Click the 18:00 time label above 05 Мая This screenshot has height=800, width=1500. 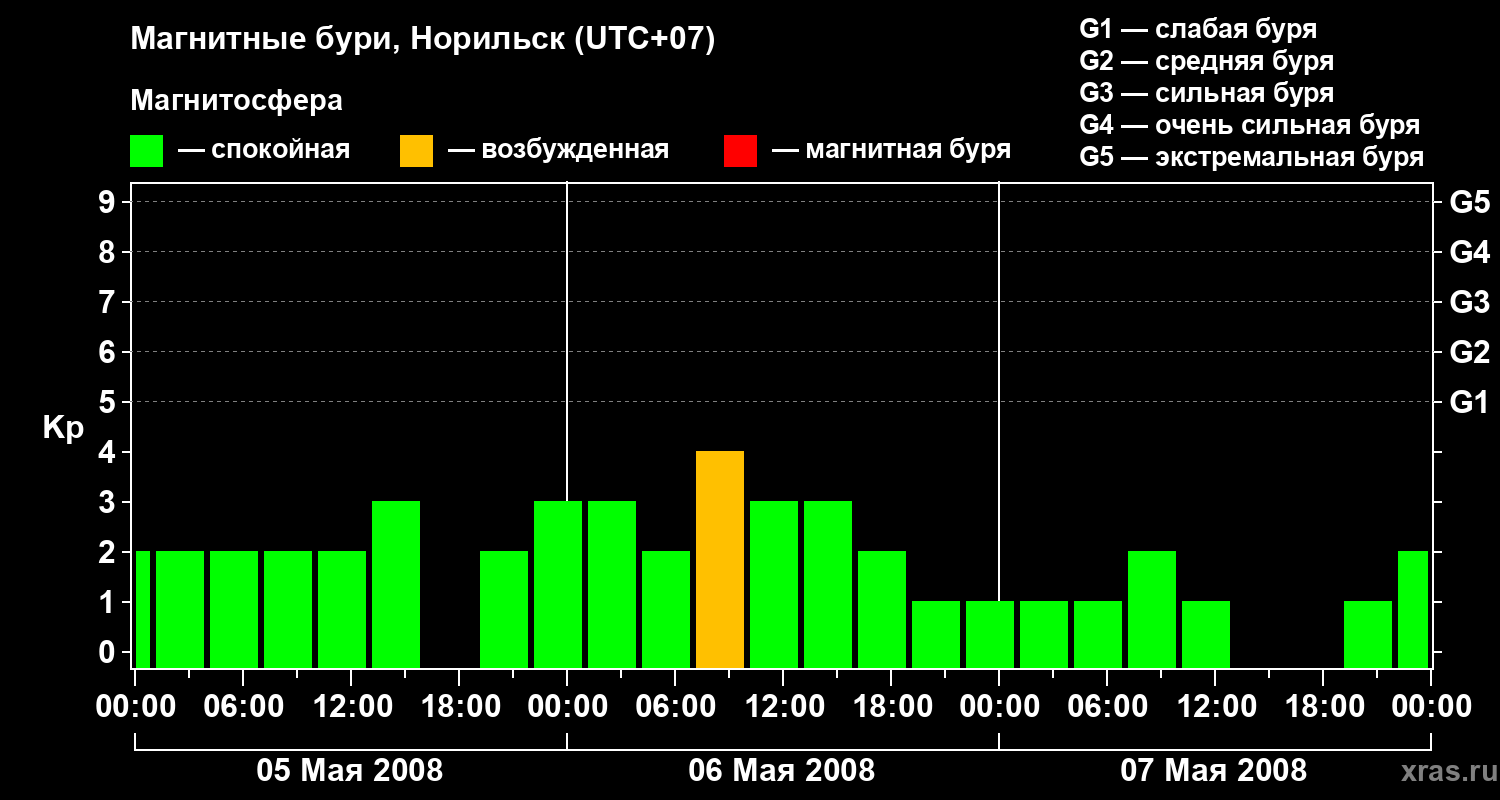(x=459, y=707)
